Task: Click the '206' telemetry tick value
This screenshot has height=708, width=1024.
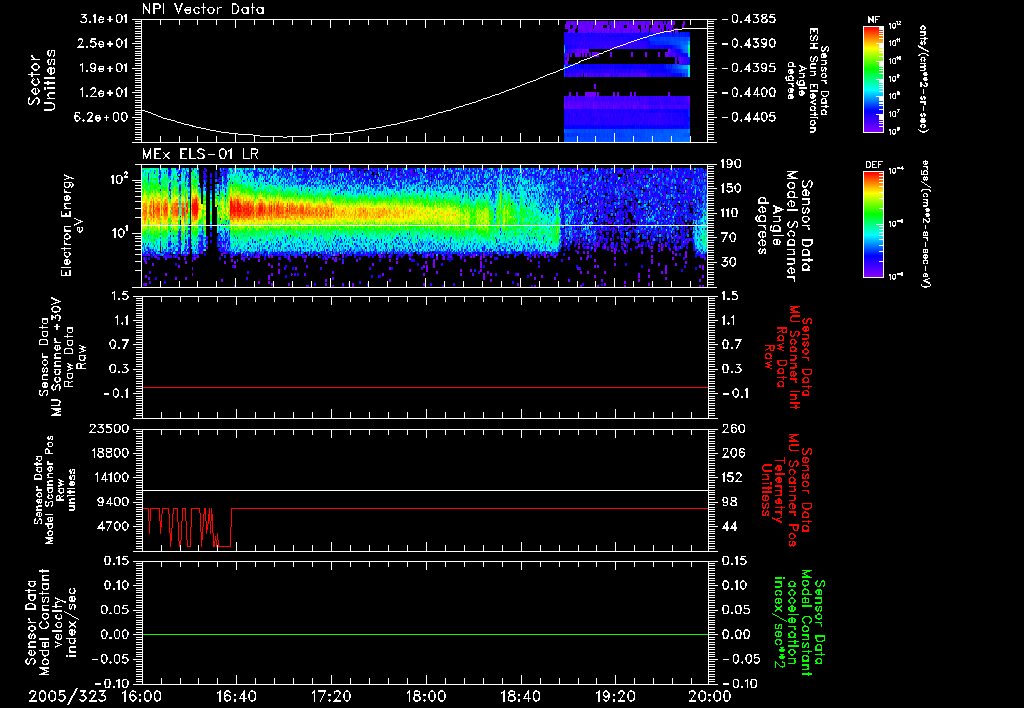Action: click(732, 453)
